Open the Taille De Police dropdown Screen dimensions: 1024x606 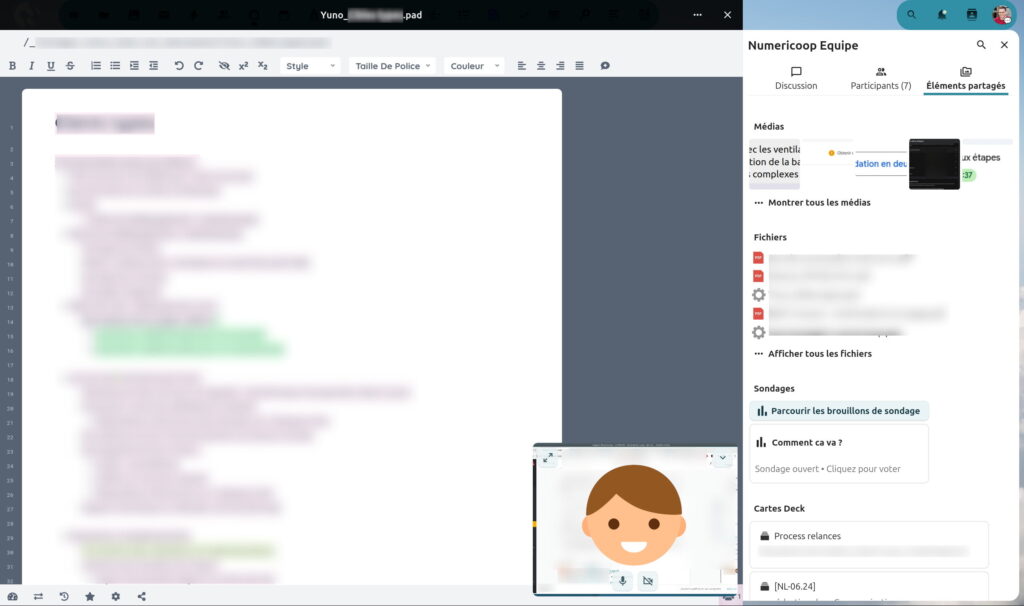coord(392,66)
